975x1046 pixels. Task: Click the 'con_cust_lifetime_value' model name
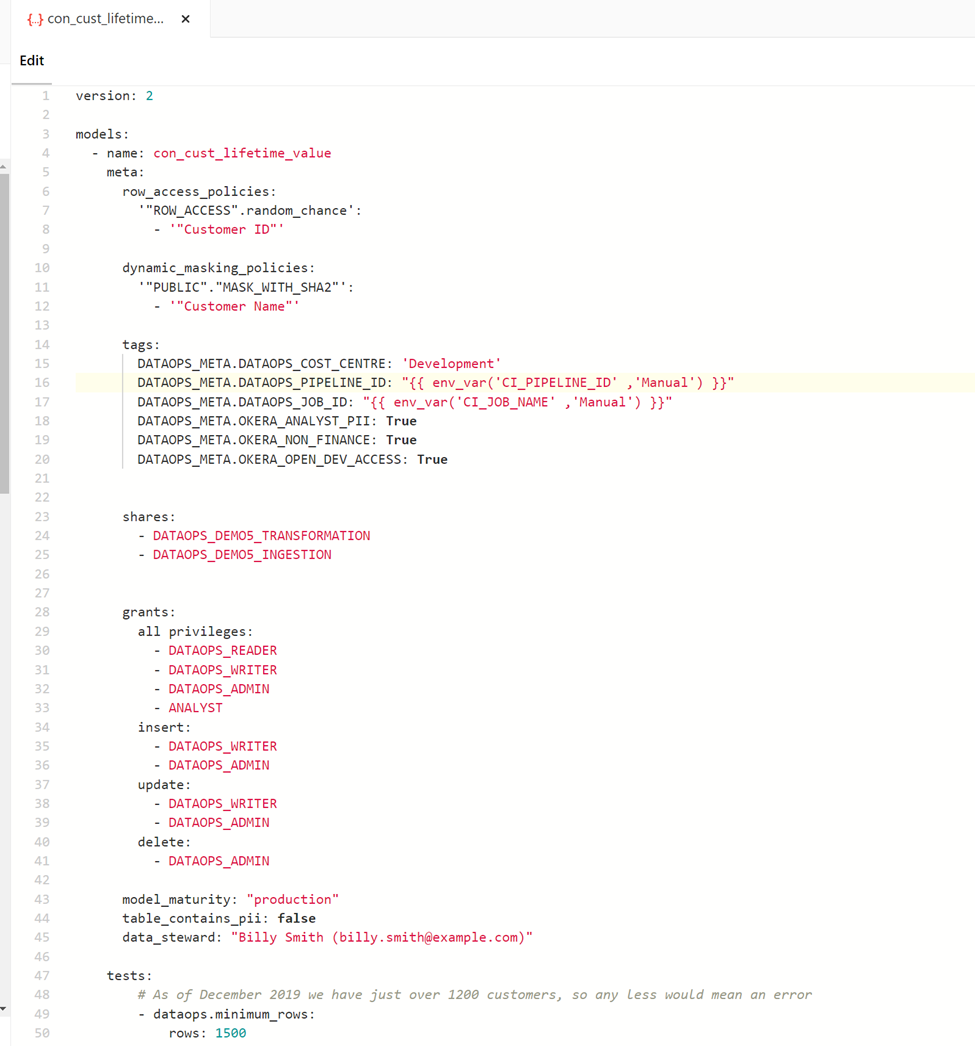click(x=242, y=153)
